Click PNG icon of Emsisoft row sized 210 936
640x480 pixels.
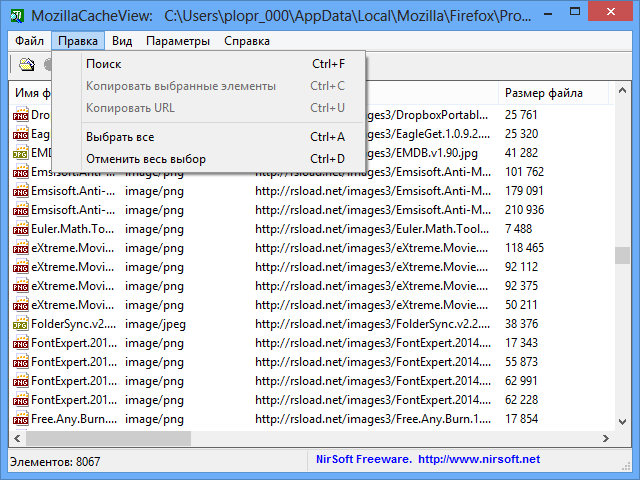pos(20,210)
